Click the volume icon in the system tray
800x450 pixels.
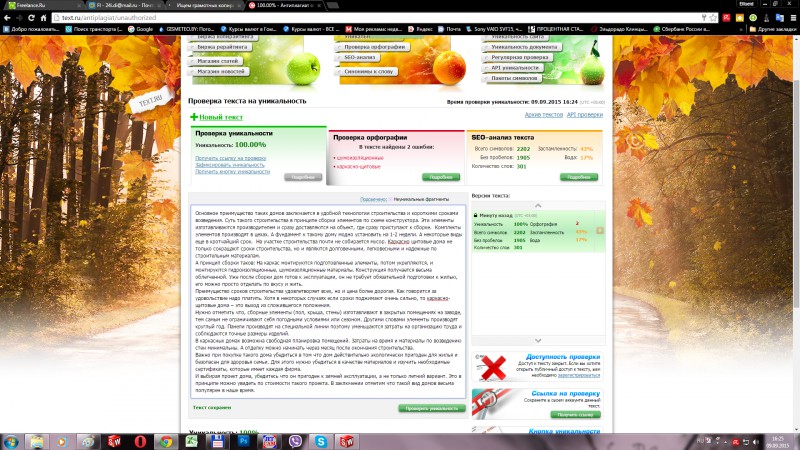[756, 441]
